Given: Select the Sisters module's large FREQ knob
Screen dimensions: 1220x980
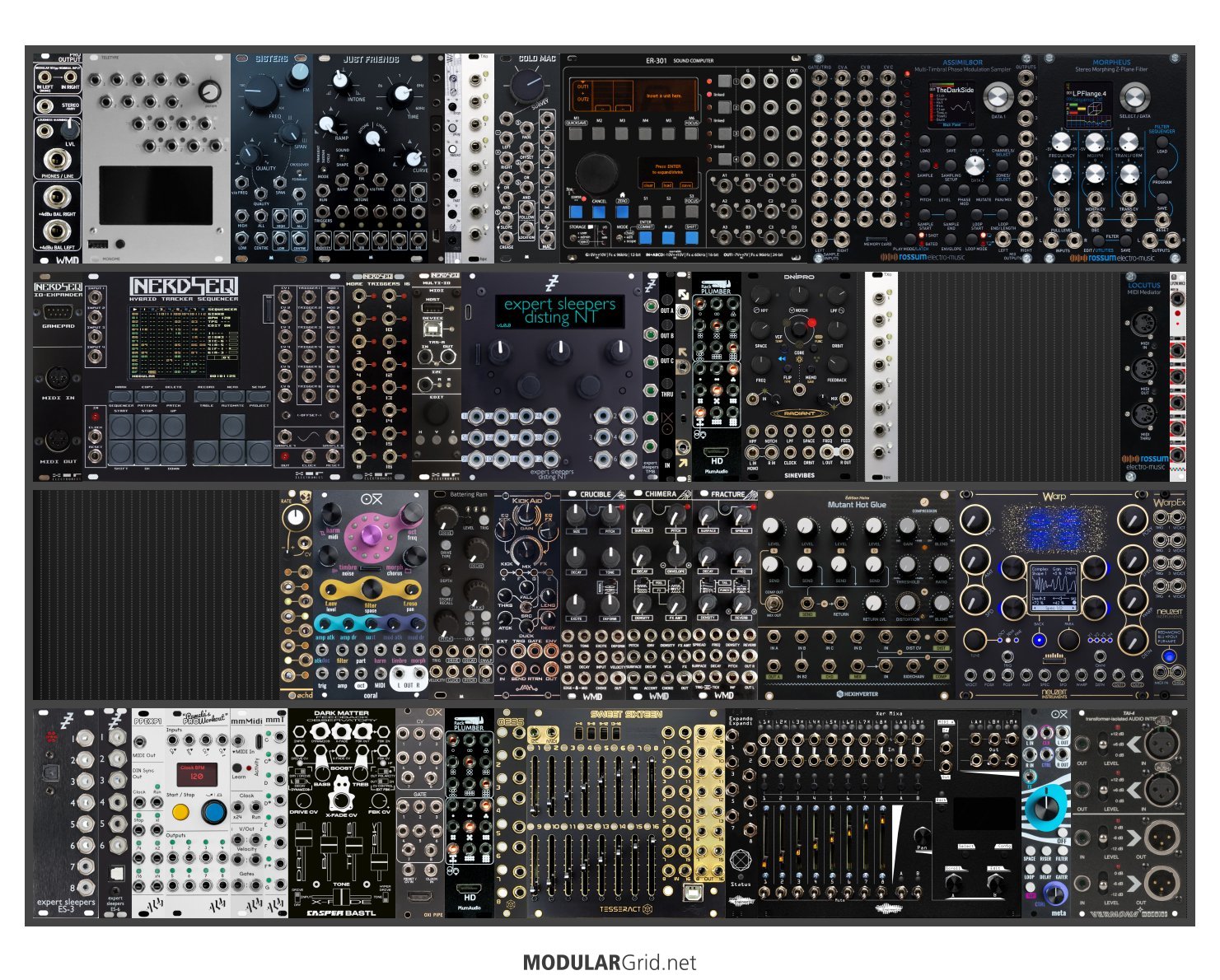Looking at the screenshot, I should [260, 93].
